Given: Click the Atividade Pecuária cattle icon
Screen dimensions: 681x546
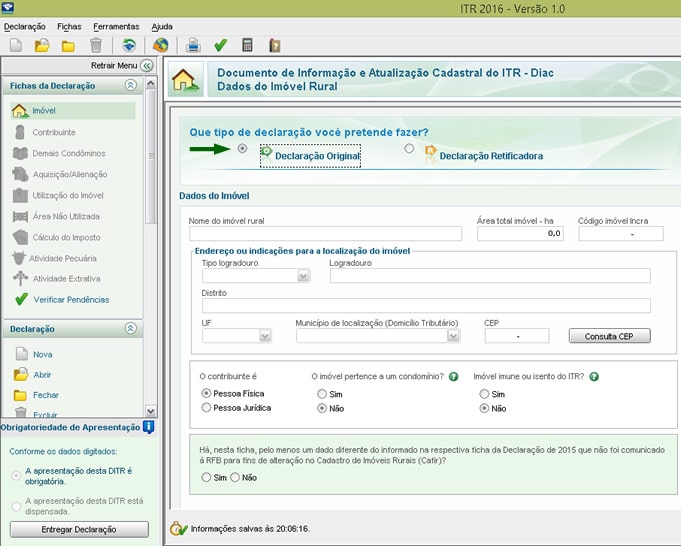Looking at the screenshot, I should (19, 258).
